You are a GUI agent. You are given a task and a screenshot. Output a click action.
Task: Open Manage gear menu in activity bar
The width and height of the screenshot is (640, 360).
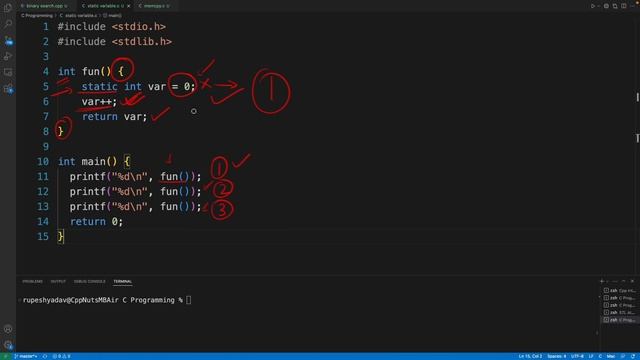[x=8, y=345]
